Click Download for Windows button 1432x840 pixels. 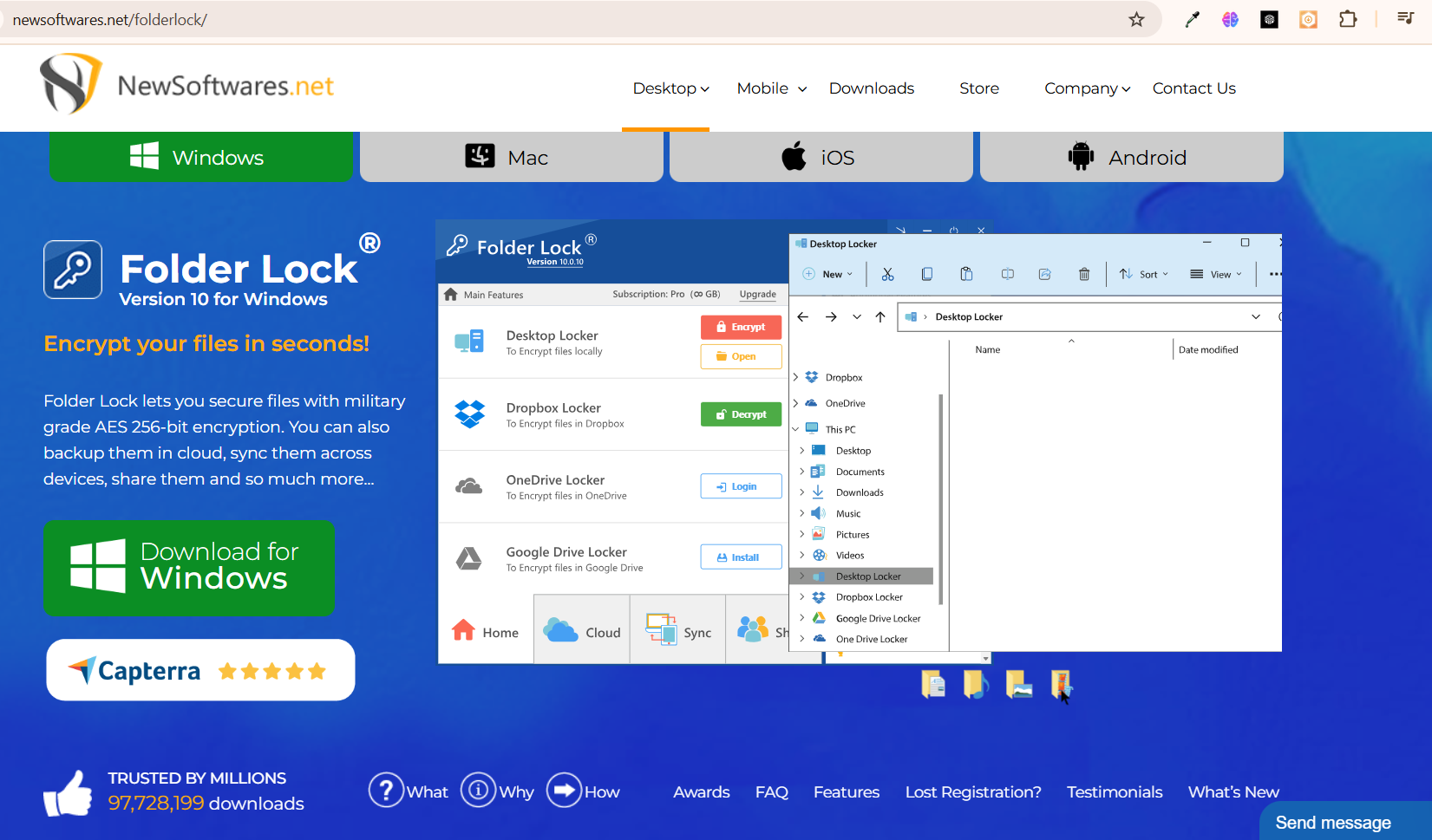point(189,568)
